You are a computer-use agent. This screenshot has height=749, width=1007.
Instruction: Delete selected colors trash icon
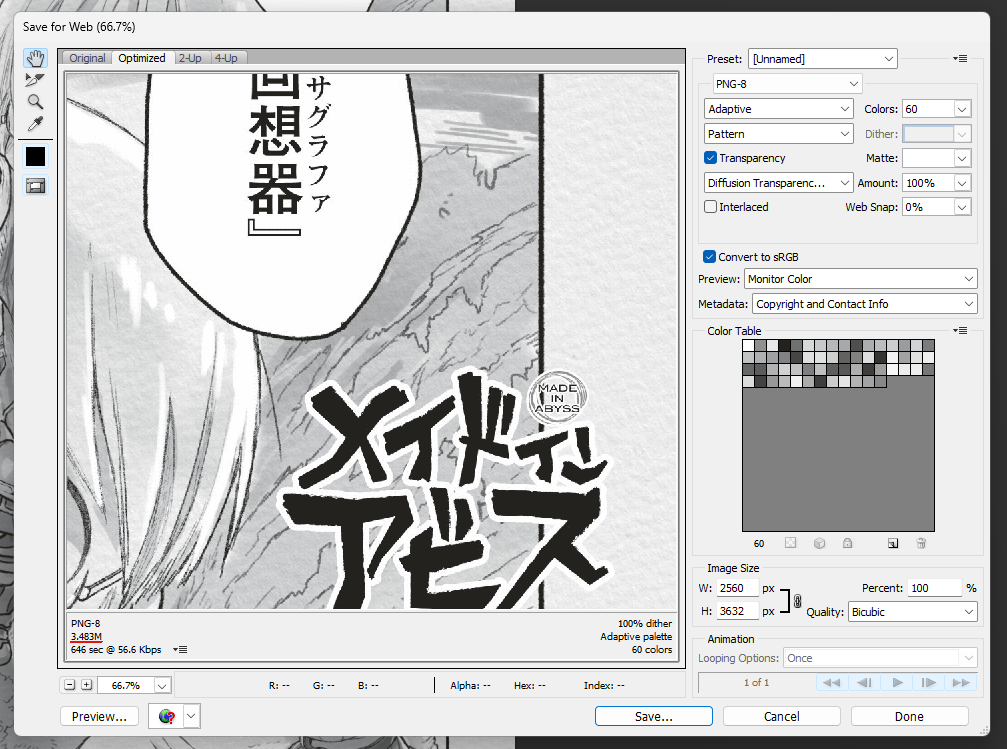coord(921,543)
